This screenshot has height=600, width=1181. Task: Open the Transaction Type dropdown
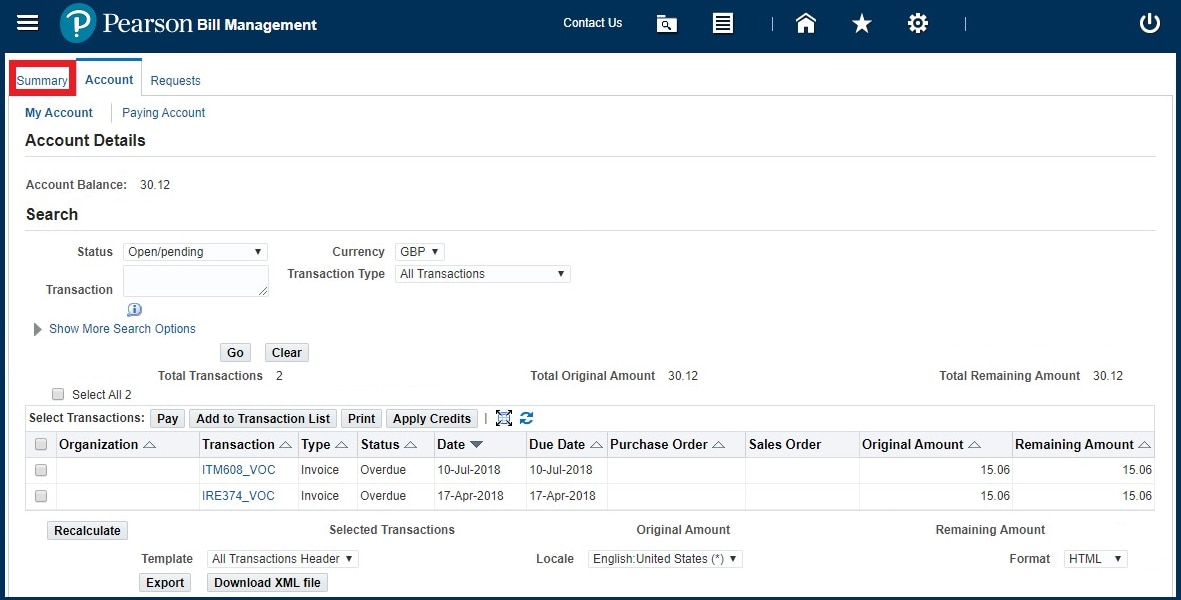coord(482,274)
